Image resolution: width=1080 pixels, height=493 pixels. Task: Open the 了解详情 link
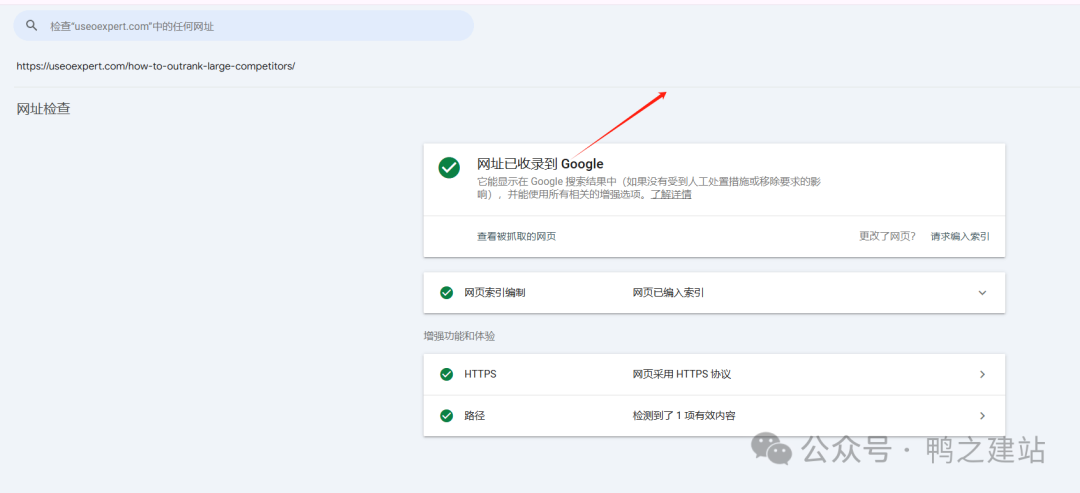click(x=671, y=195)
